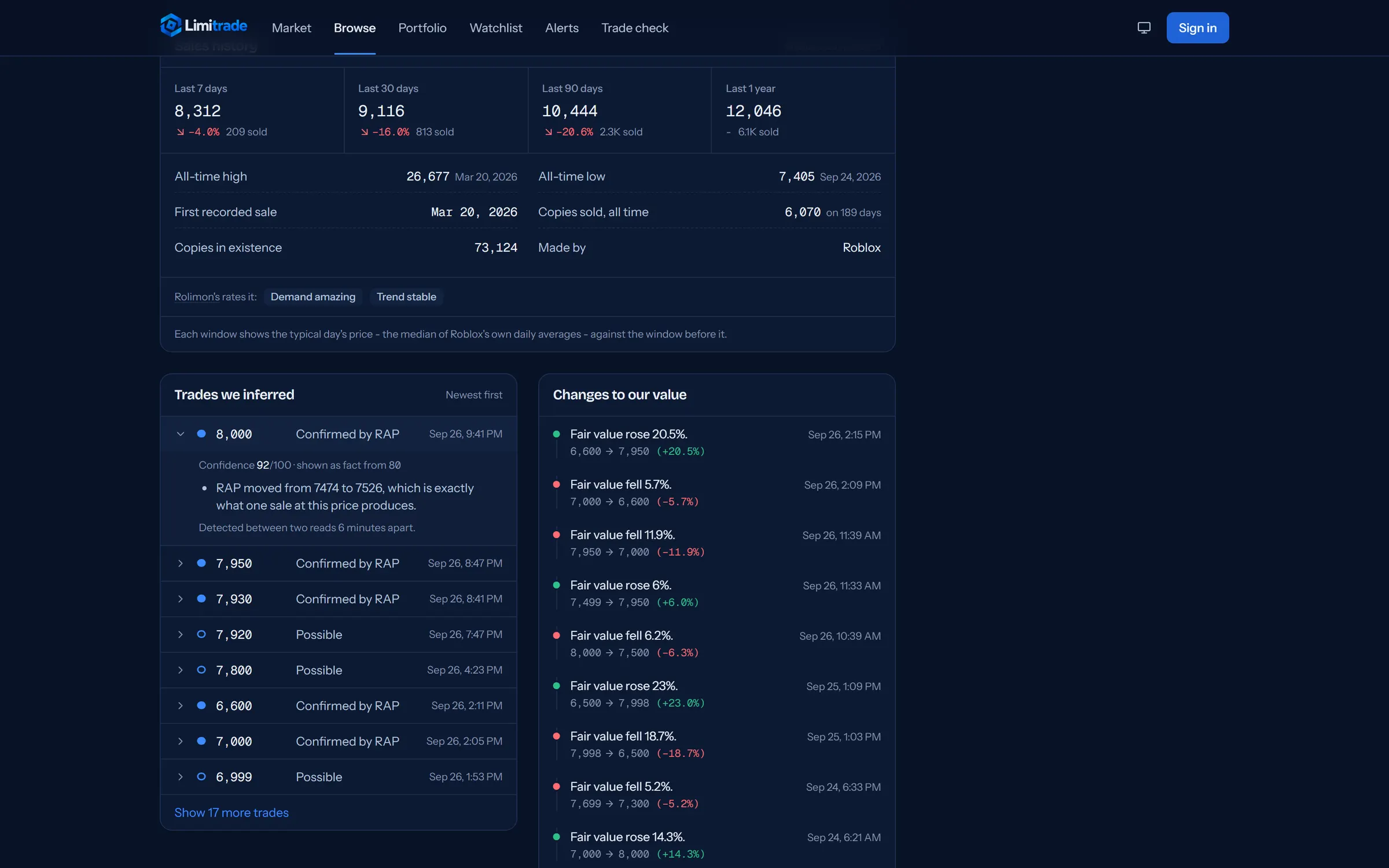This screenshot has height=868, width=1389.
Task: Click the Fair value rose 14.3% entry
Action: coord(716,845)
